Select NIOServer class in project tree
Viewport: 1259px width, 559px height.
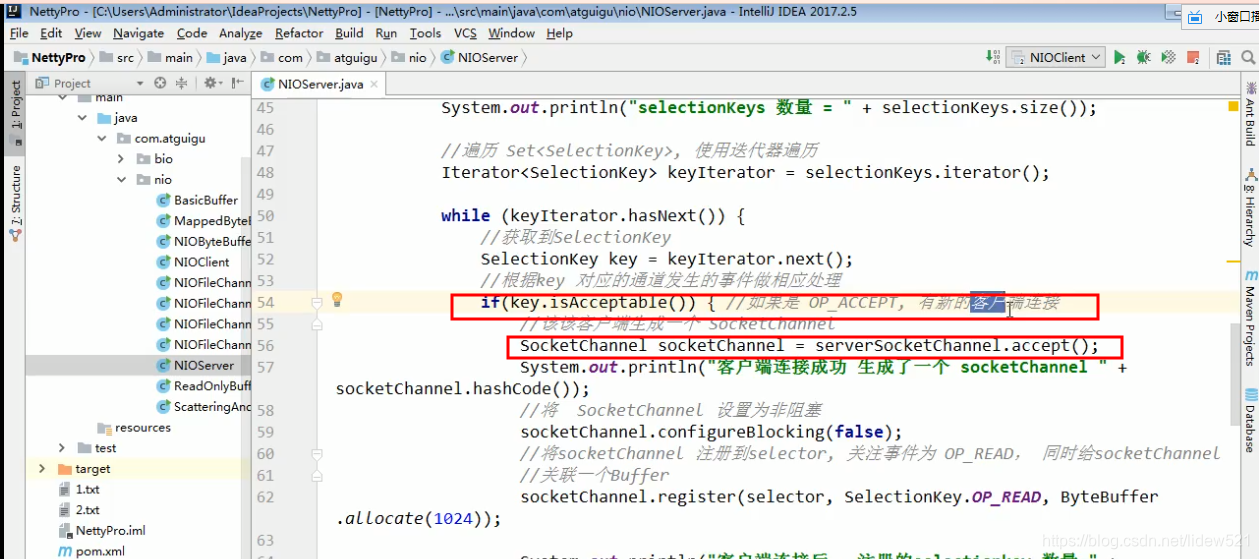(x=196, y=365)
